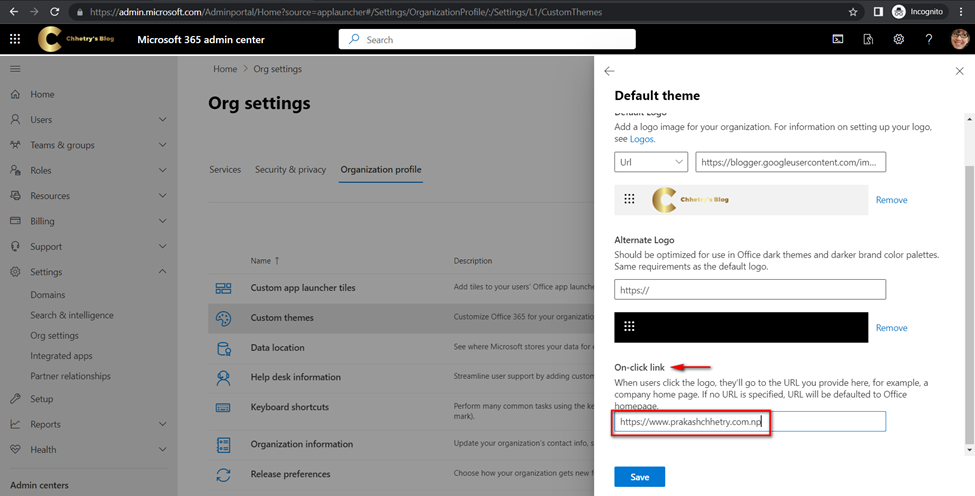
Task: Click the Chhetry's Blog header logo
Action: tap(76, 39)
